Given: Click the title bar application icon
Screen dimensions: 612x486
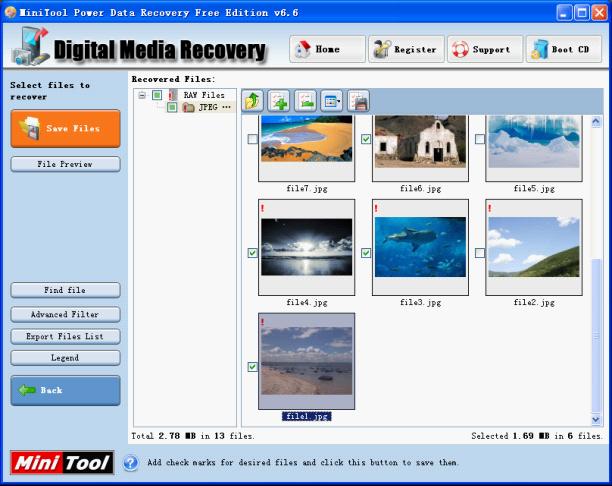Looking at the screenshot, I should pos(11,12).
